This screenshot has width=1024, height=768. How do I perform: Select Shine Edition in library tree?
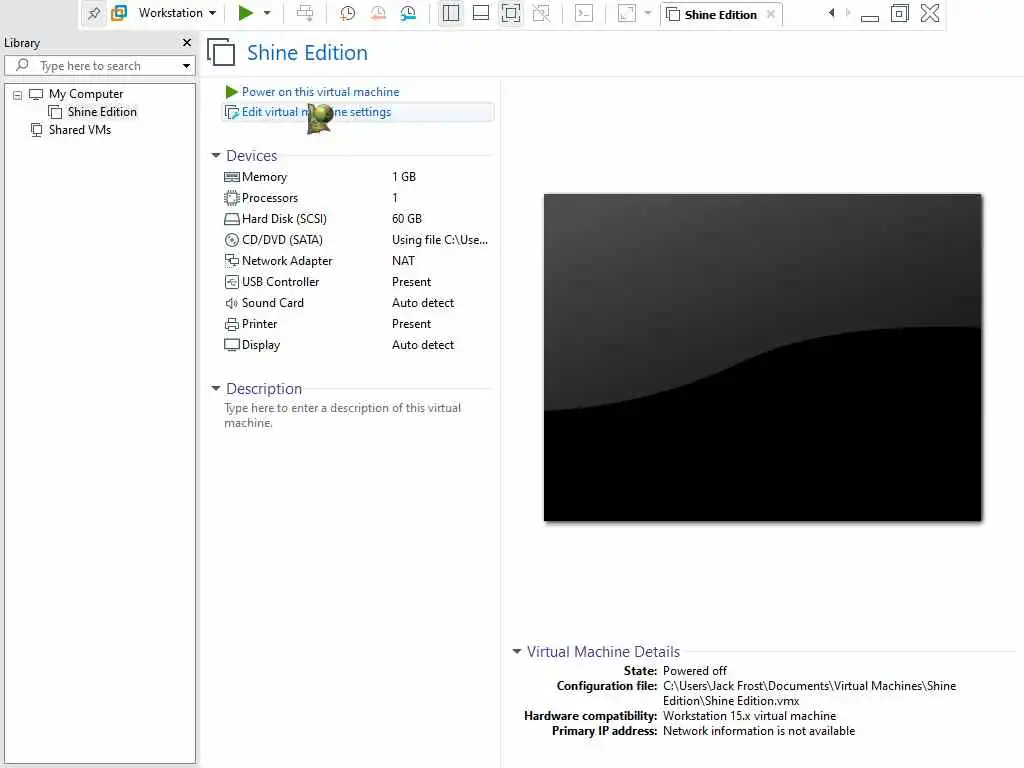pyautogui.click(x=102, y=112)
